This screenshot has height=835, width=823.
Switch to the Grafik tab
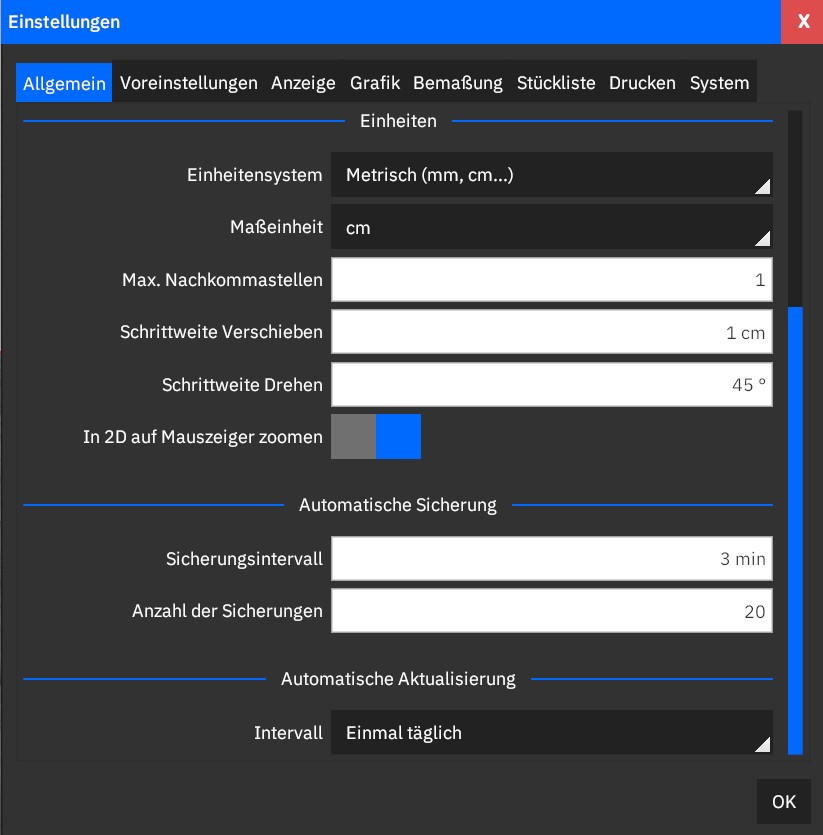375,83
